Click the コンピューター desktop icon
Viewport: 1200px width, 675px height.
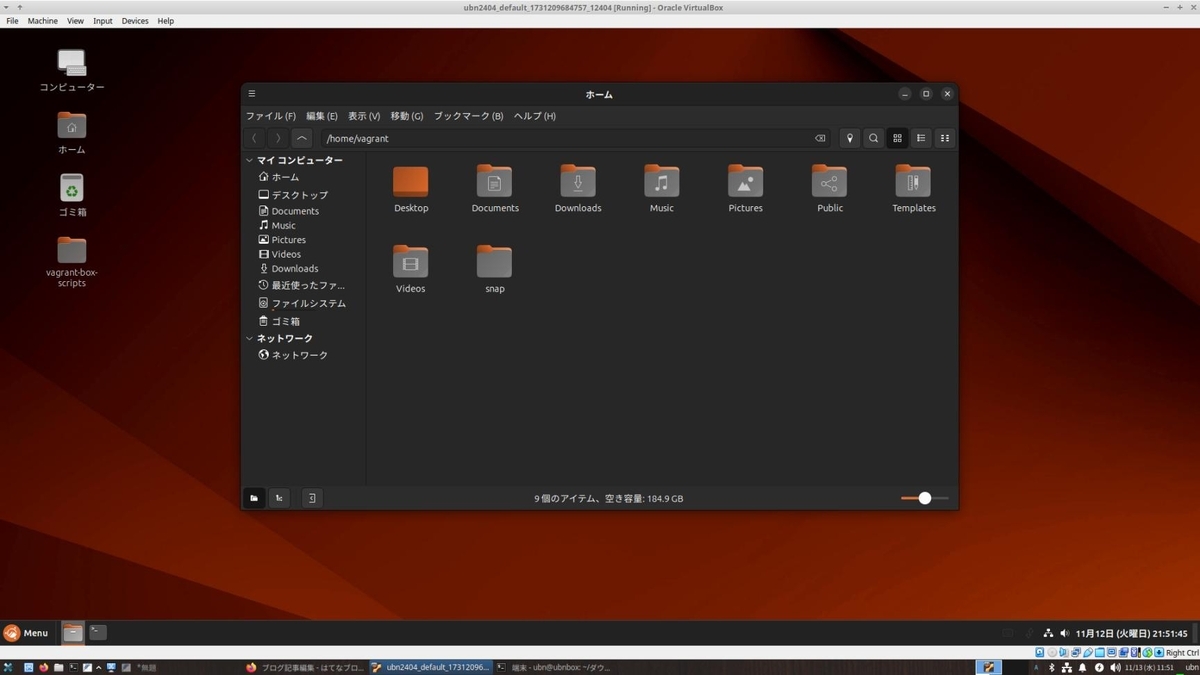point(72,63)
